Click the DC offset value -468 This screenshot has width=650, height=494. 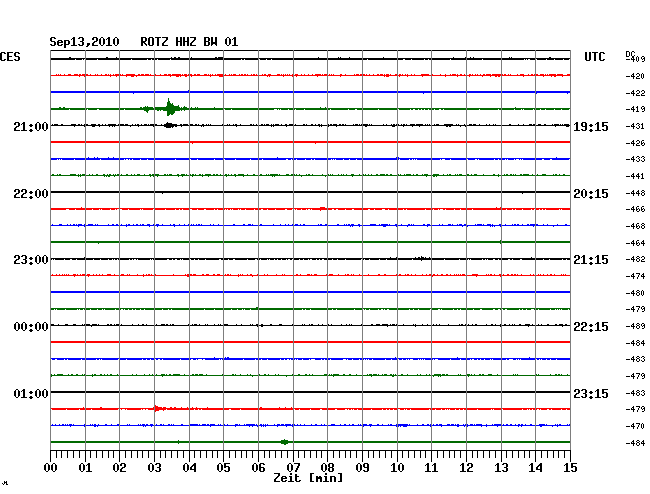tap(635, 226)
